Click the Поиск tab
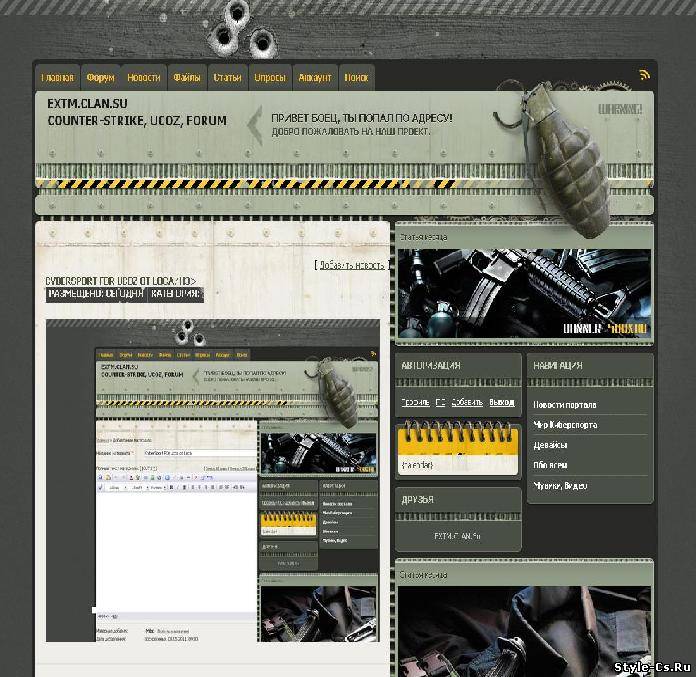This screenshot has width=696, height=677. 356,77
